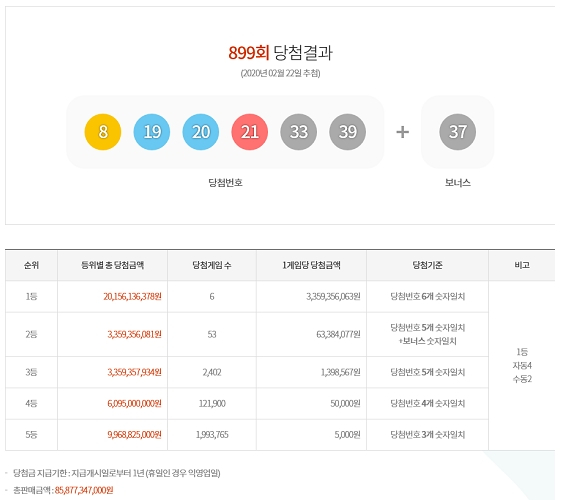Select the gray ball numbered 39
Screen dimensions: 563x500
[348, 132]
